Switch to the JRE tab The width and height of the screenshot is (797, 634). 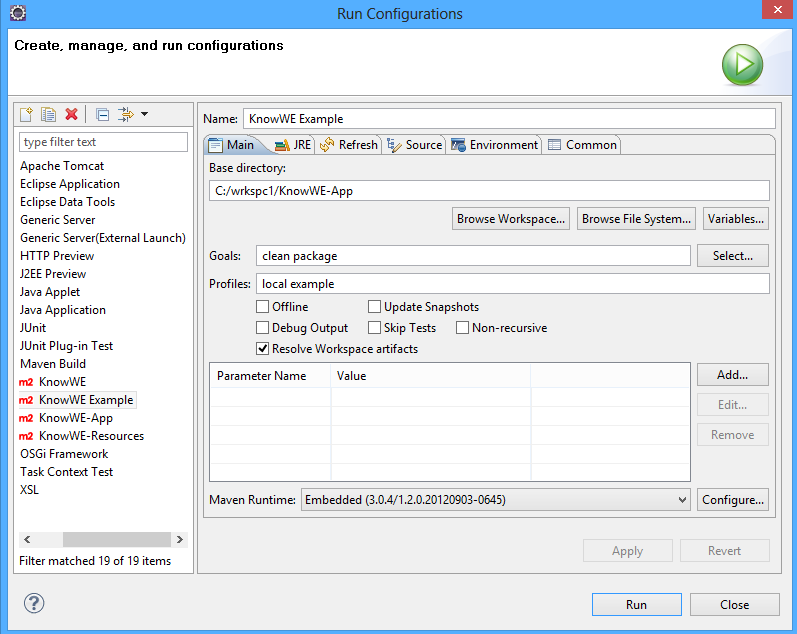point(293,145)
